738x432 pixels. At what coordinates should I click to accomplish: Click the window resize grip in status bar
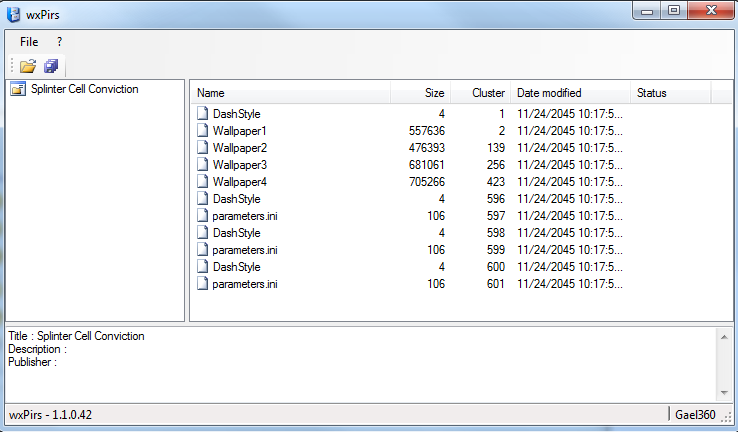click(727, 416)
